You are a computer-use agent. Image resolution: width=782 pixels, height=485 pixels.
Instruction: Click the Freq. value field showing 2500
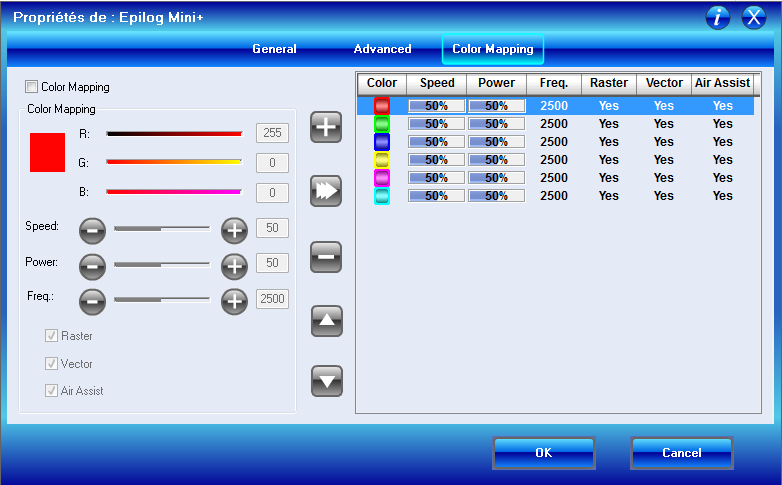coord(272,299)
